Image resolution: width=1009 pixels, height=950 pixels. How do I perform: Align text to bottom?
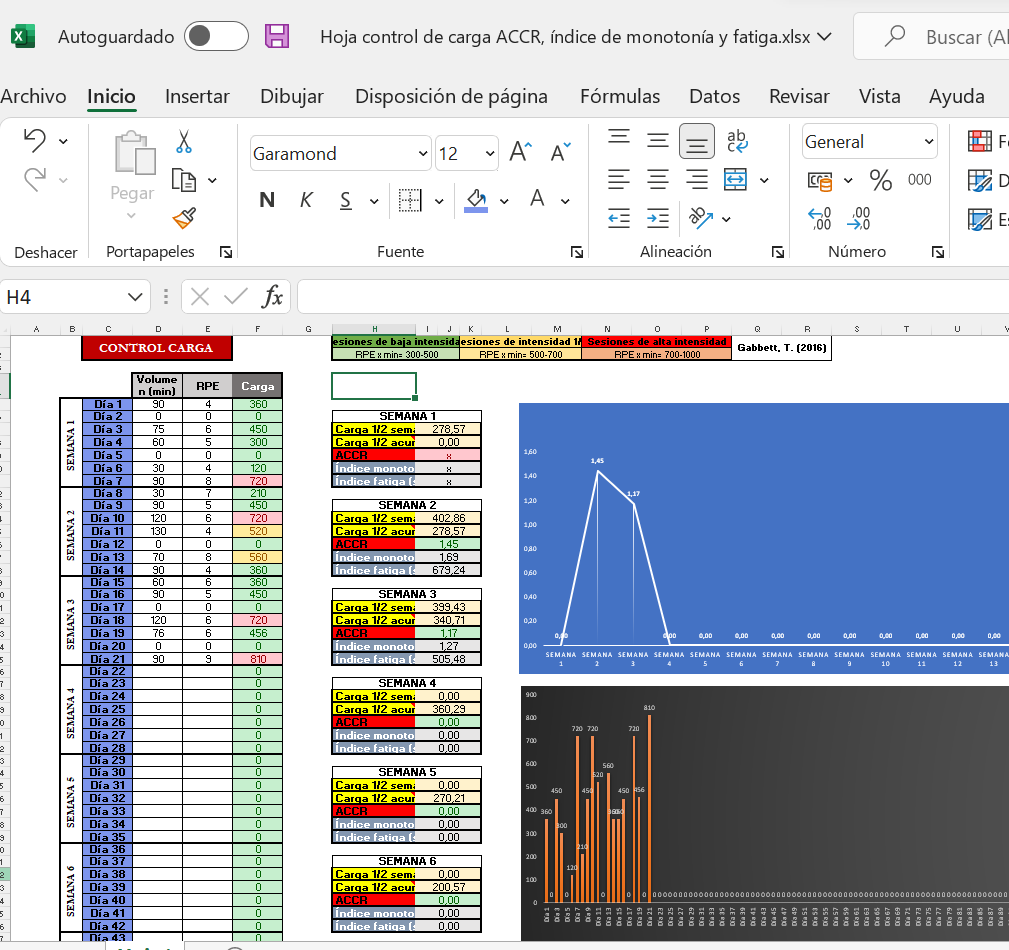coord(697,141)
